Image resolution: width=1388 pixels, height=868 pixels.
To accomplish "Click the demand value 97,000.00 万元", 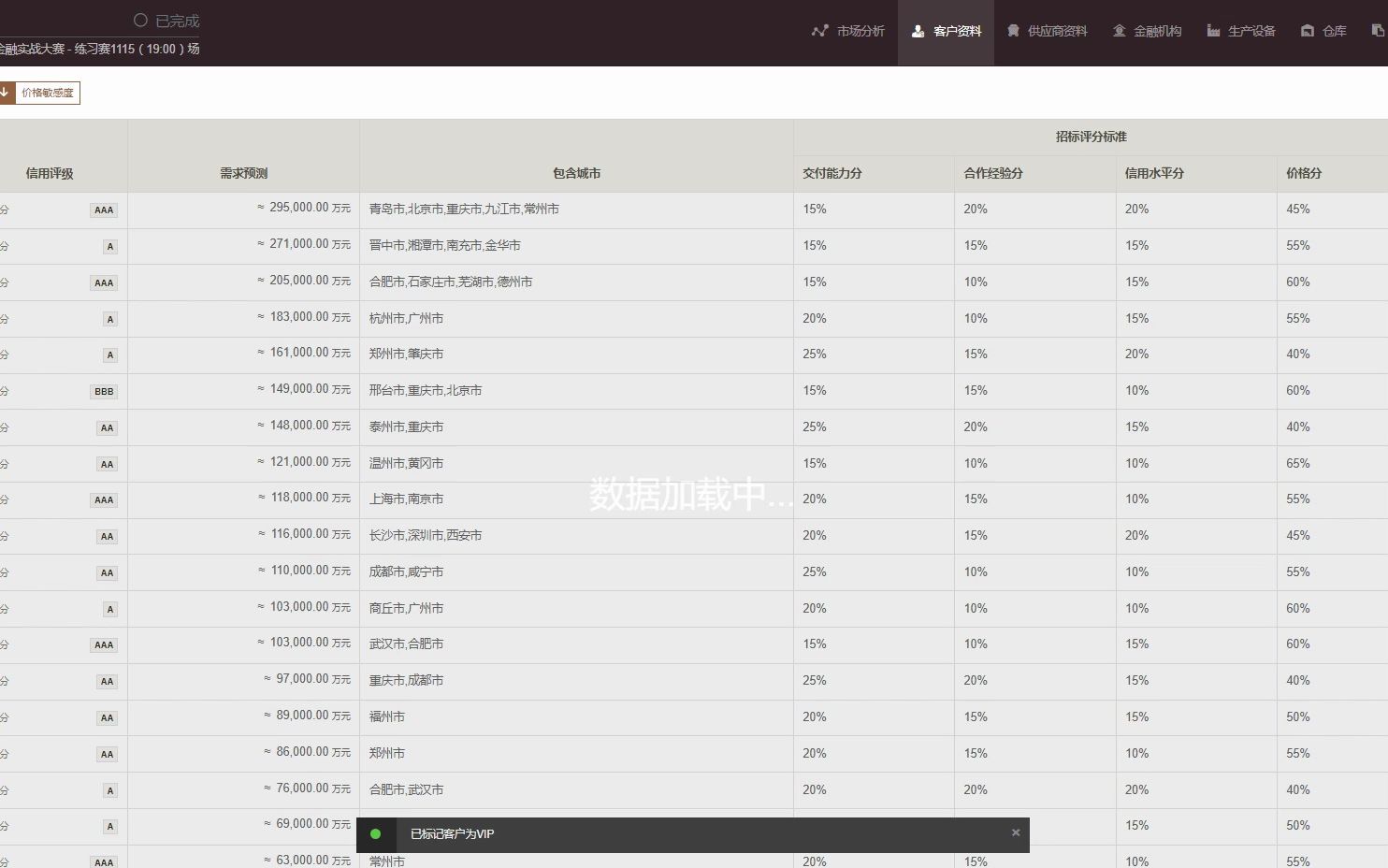I will [307, 679].
